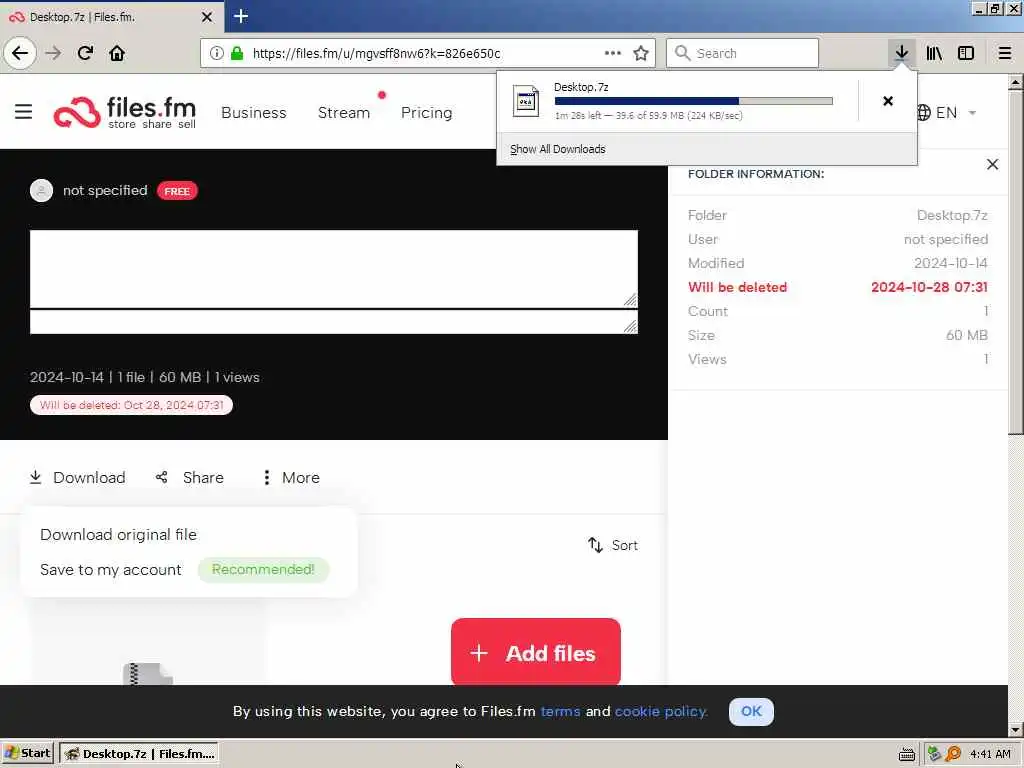
Task: Open the EN language dropdown
Action: [x=946, y=112]
